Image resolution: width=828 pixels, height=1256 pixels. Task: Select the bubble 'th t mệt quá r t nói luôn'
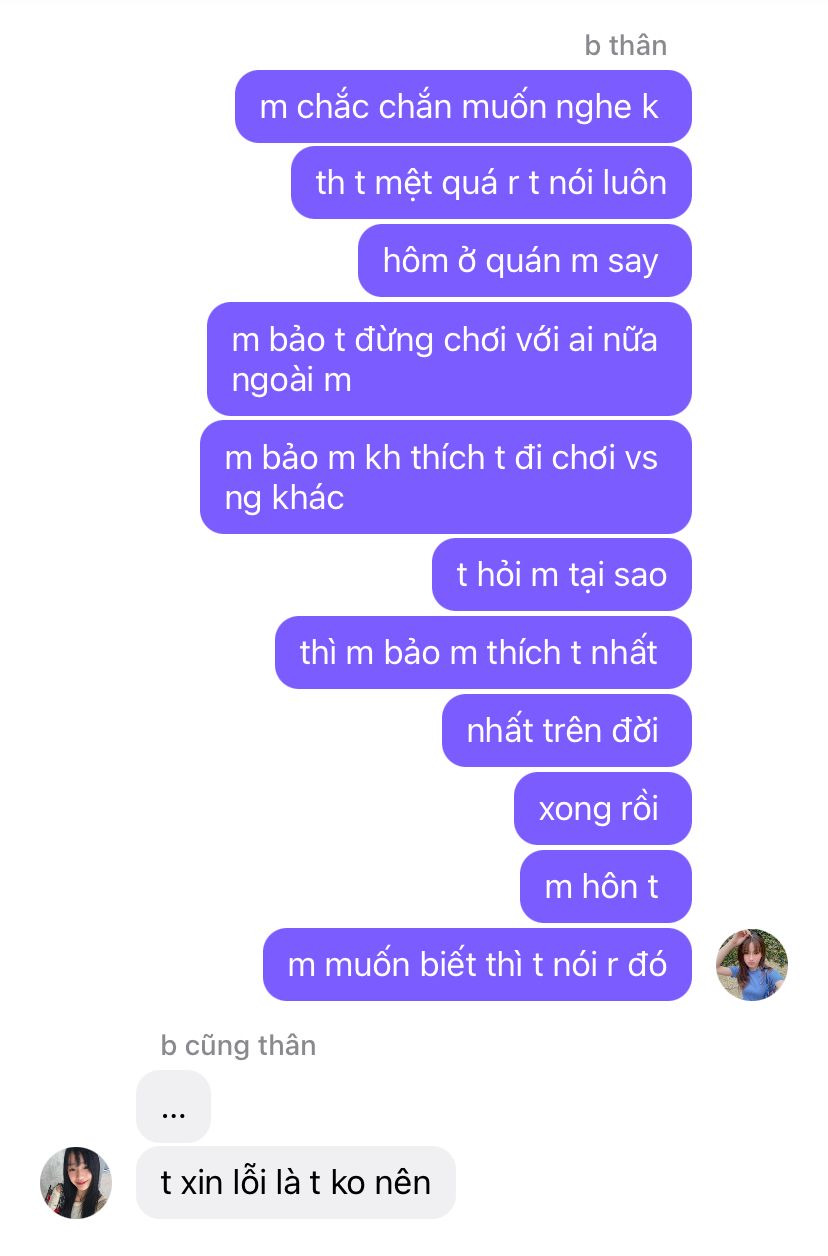(491, 183)
